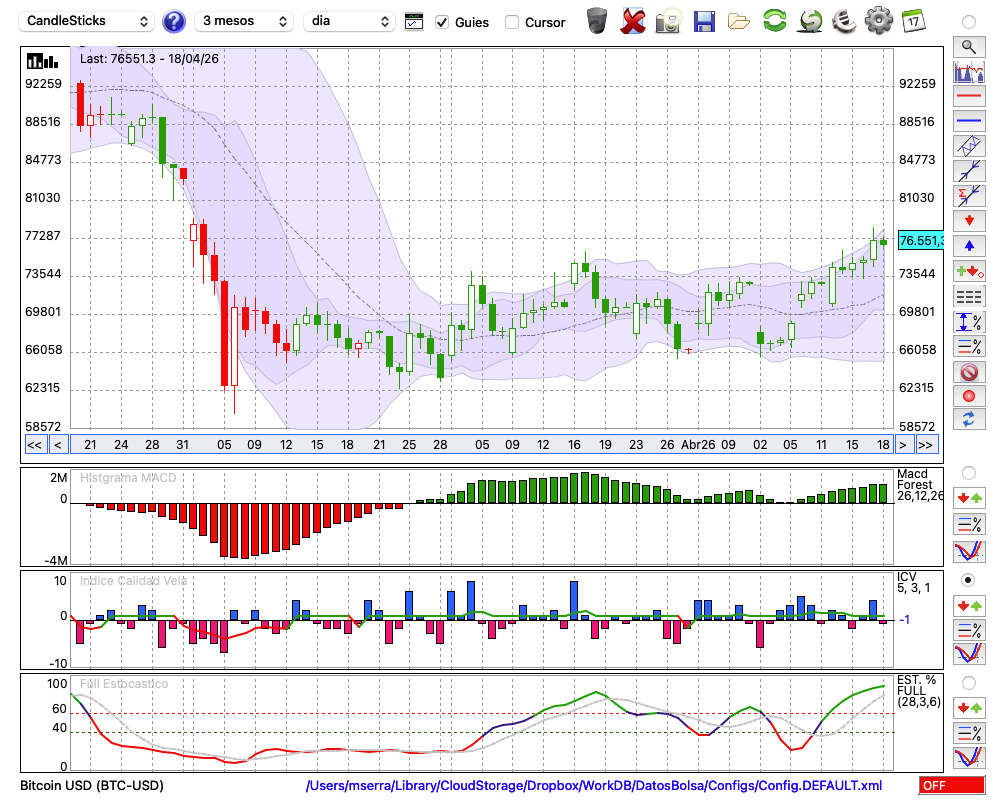Open the Config.DEFAULT.xml file path link
1000x800 pixels.
coord(594,785)
